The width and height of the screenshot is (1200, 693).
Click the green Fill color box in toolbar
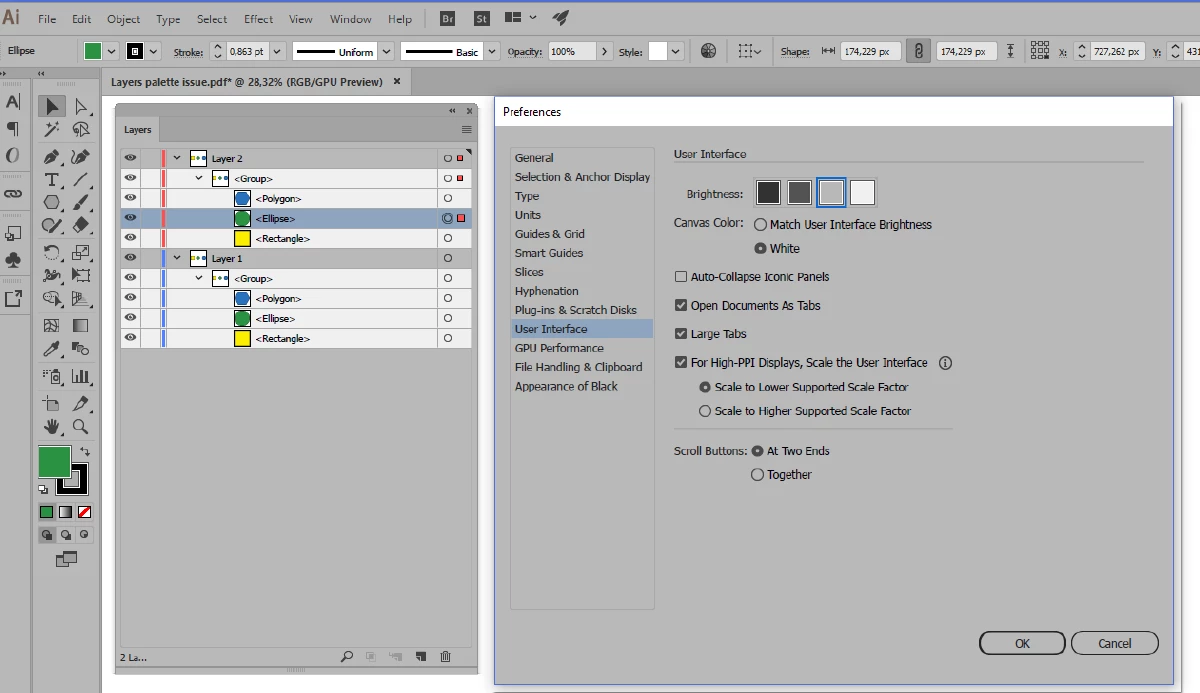click(x=55, y=462)
